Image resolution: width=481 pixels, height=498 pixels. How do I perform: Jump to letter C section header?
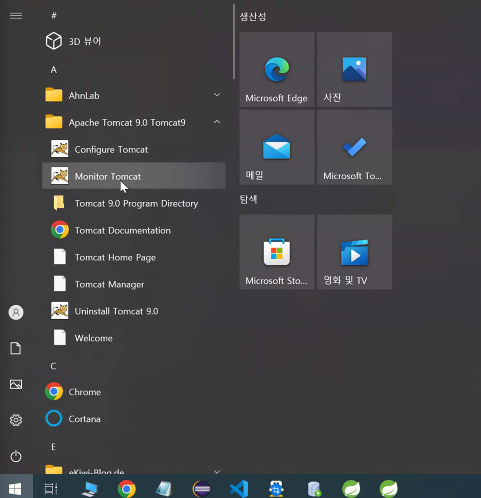(53, 366)
